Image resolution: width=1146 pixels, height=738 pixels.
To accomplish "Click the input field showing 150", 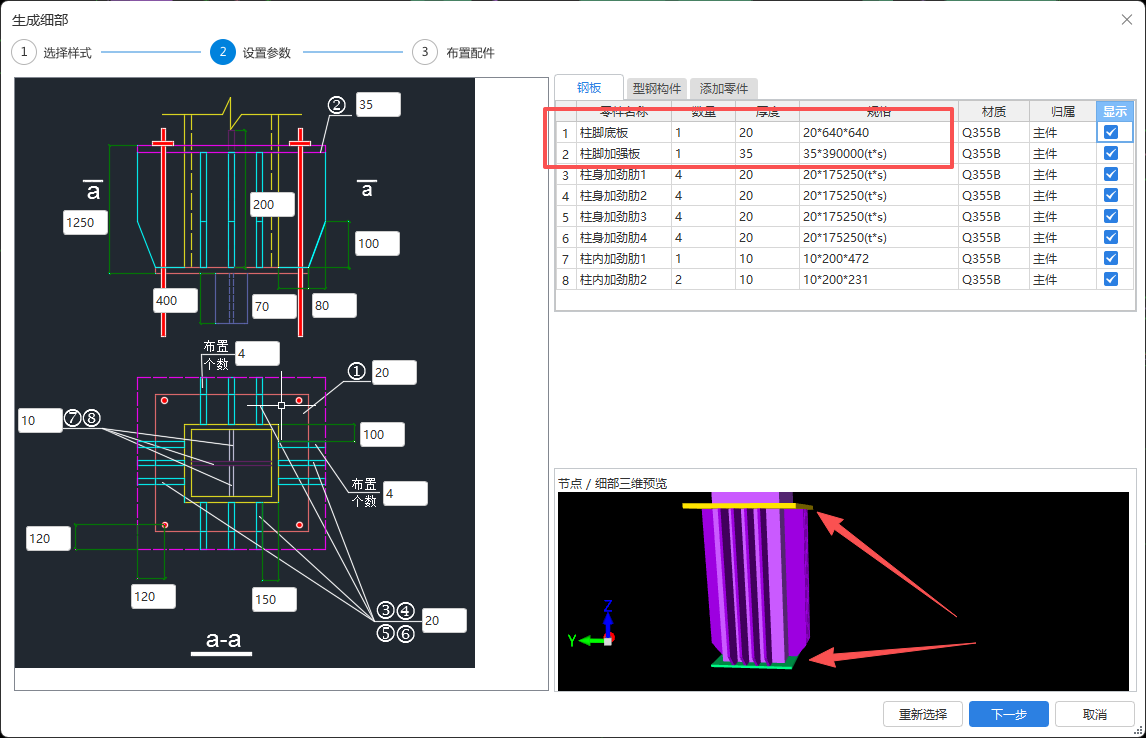I will click(274, 599).
